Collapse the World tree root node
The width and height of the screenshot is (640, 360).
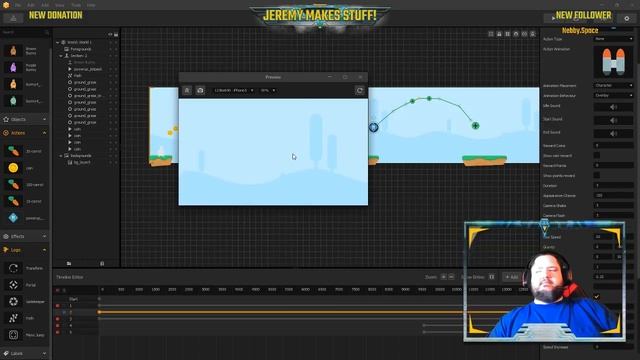[x=58, y=42]
